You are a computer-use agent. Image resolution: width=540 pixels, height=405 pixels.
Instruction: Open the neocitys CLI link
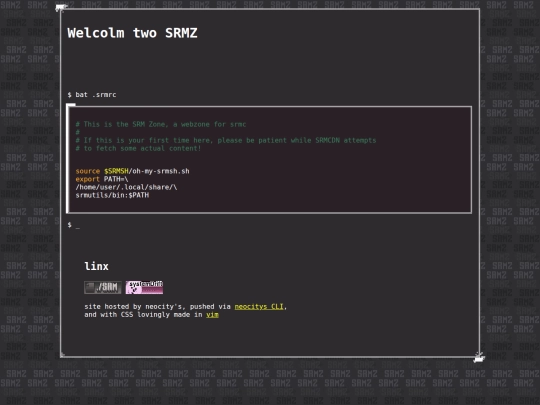(259, 307)
